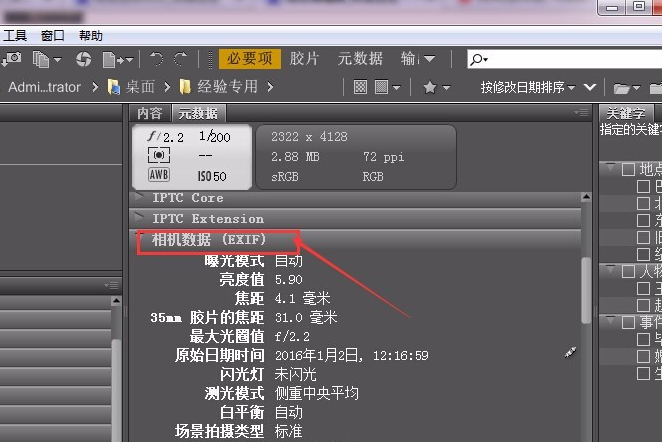This screenshot has height=442, width=662.
Task: Check the keyword starting with 巴 under 地点
Action: (x=643, y=187)
